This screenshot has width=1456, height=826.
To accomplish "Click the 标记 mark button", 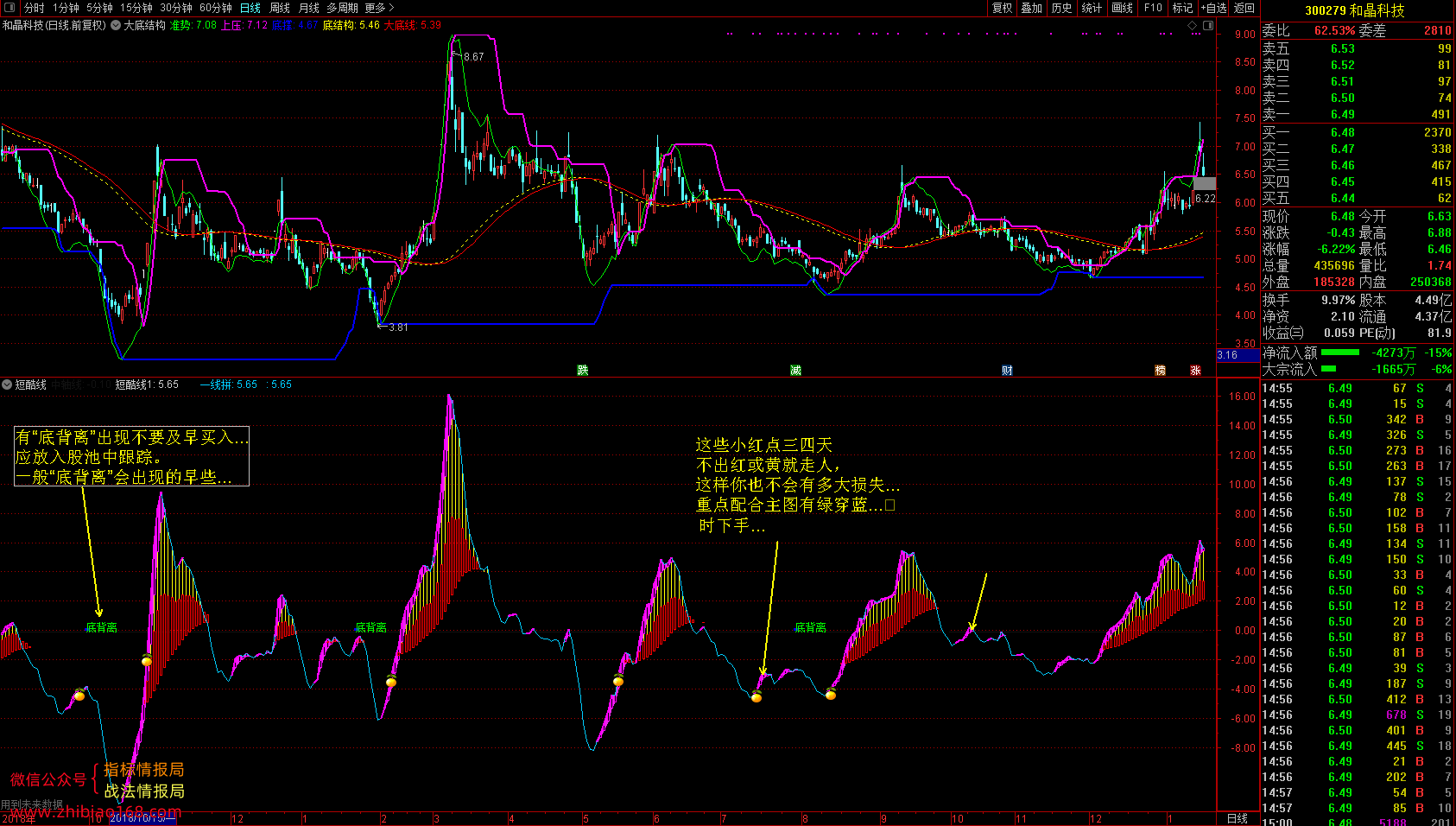I will 1182,8.
